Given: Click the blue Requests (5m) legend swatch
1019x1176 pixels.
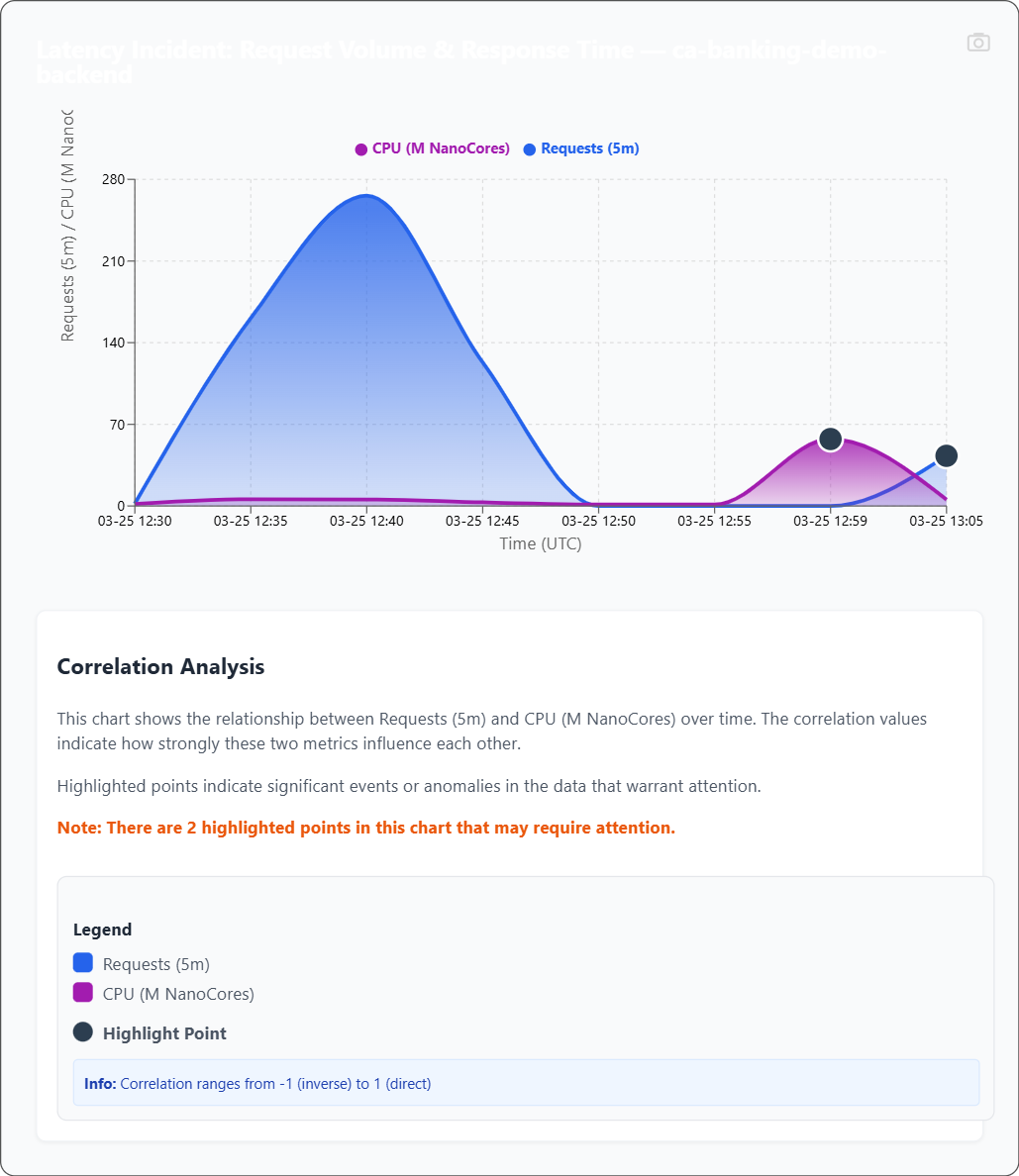Looking at the screenshot, I should pos(83,963).
